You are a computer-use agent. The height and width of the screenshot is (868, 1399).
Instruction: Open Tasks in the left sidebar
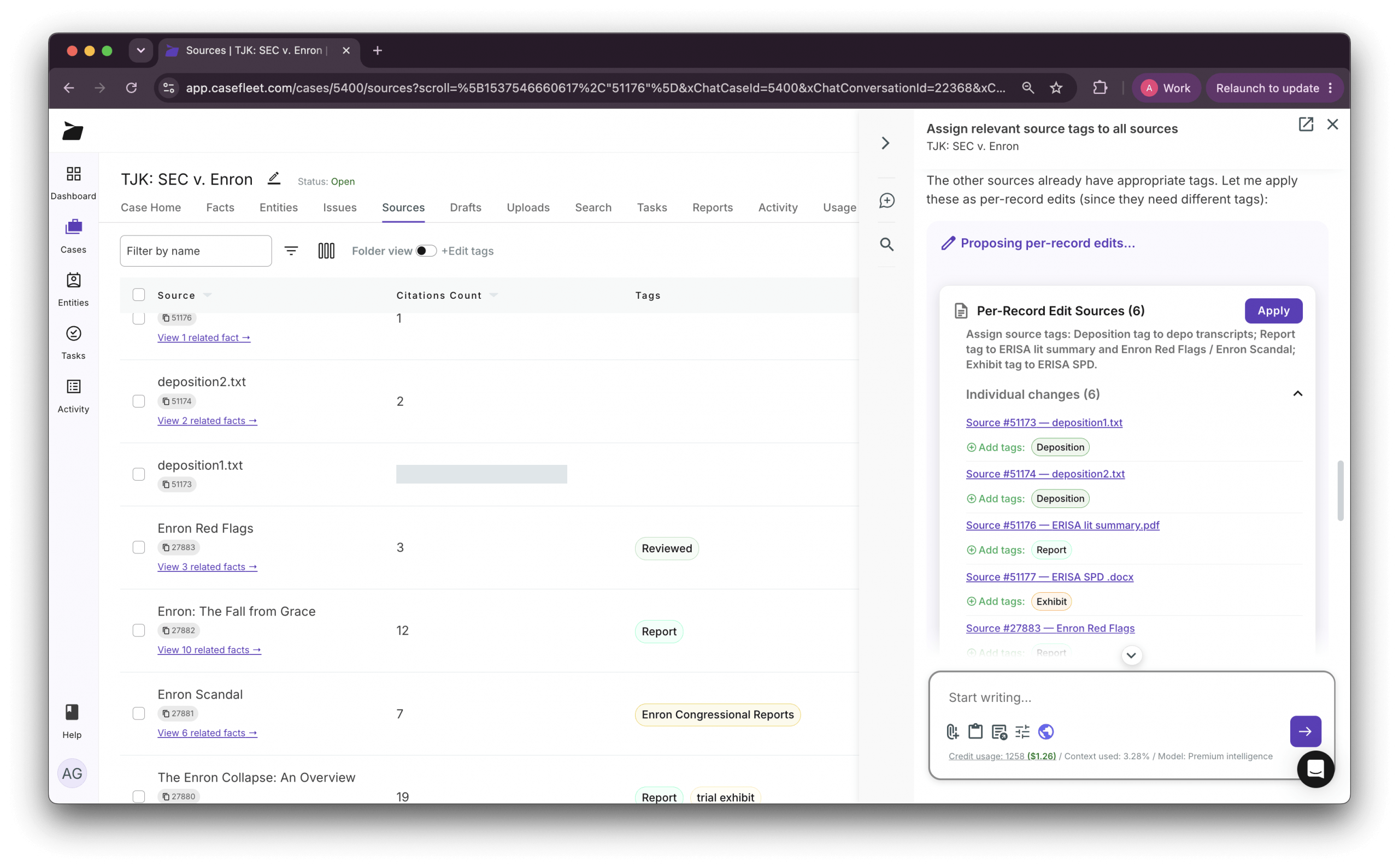pyautogui.click(x=74, y=343)
